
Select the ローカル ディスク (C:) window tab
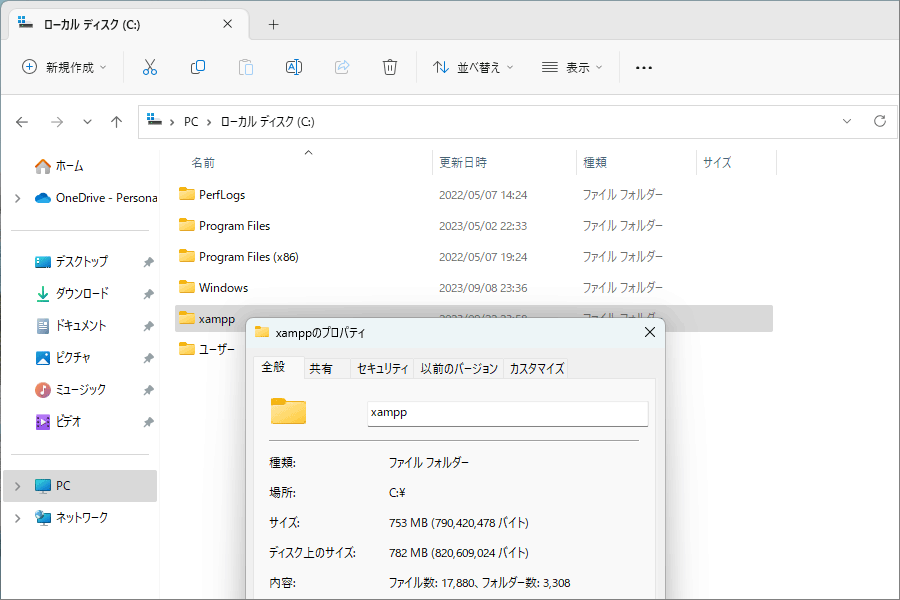[129, 24]
